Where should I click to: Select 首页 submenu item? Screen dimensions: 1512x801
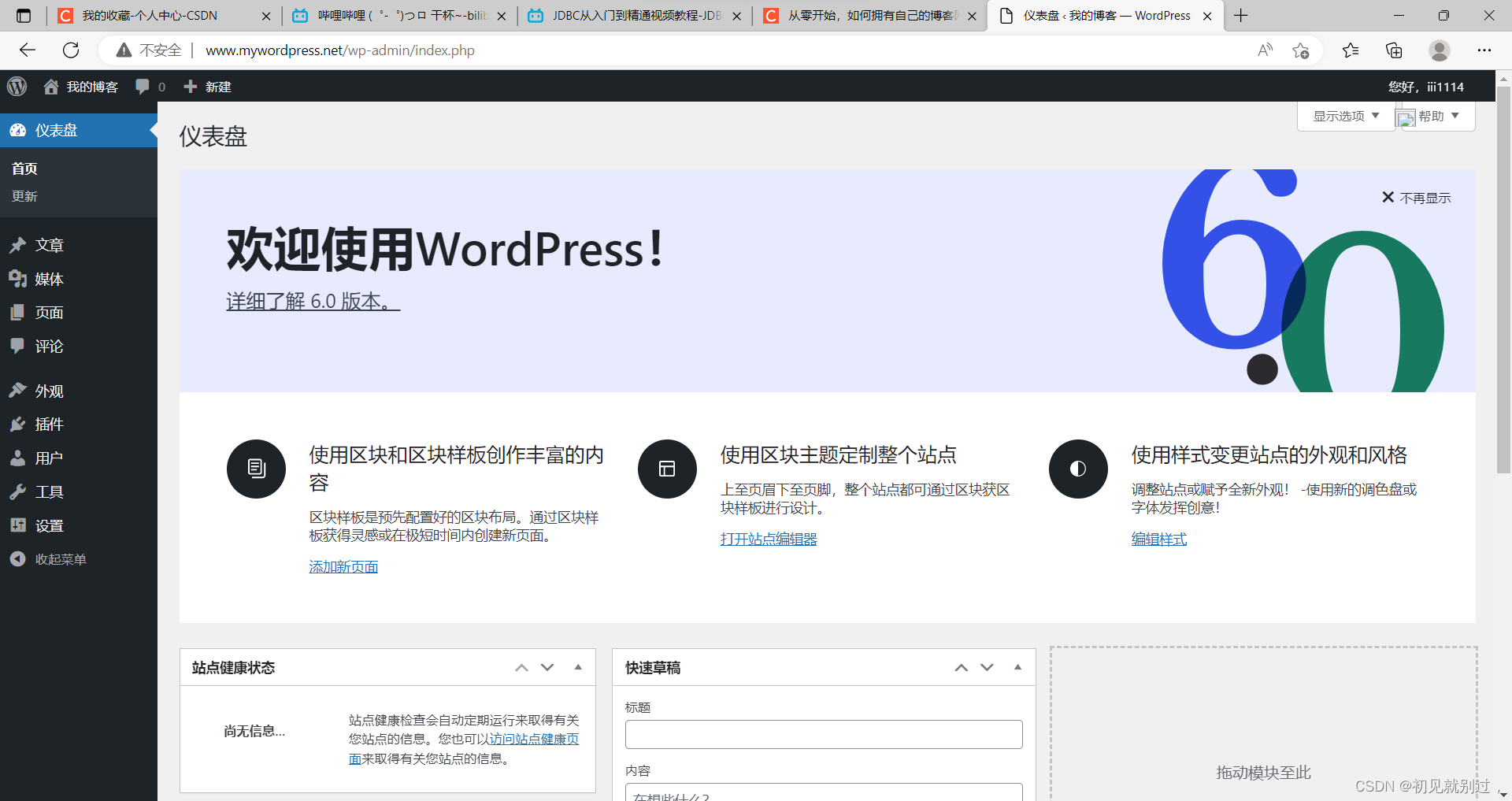coord(24,169)
